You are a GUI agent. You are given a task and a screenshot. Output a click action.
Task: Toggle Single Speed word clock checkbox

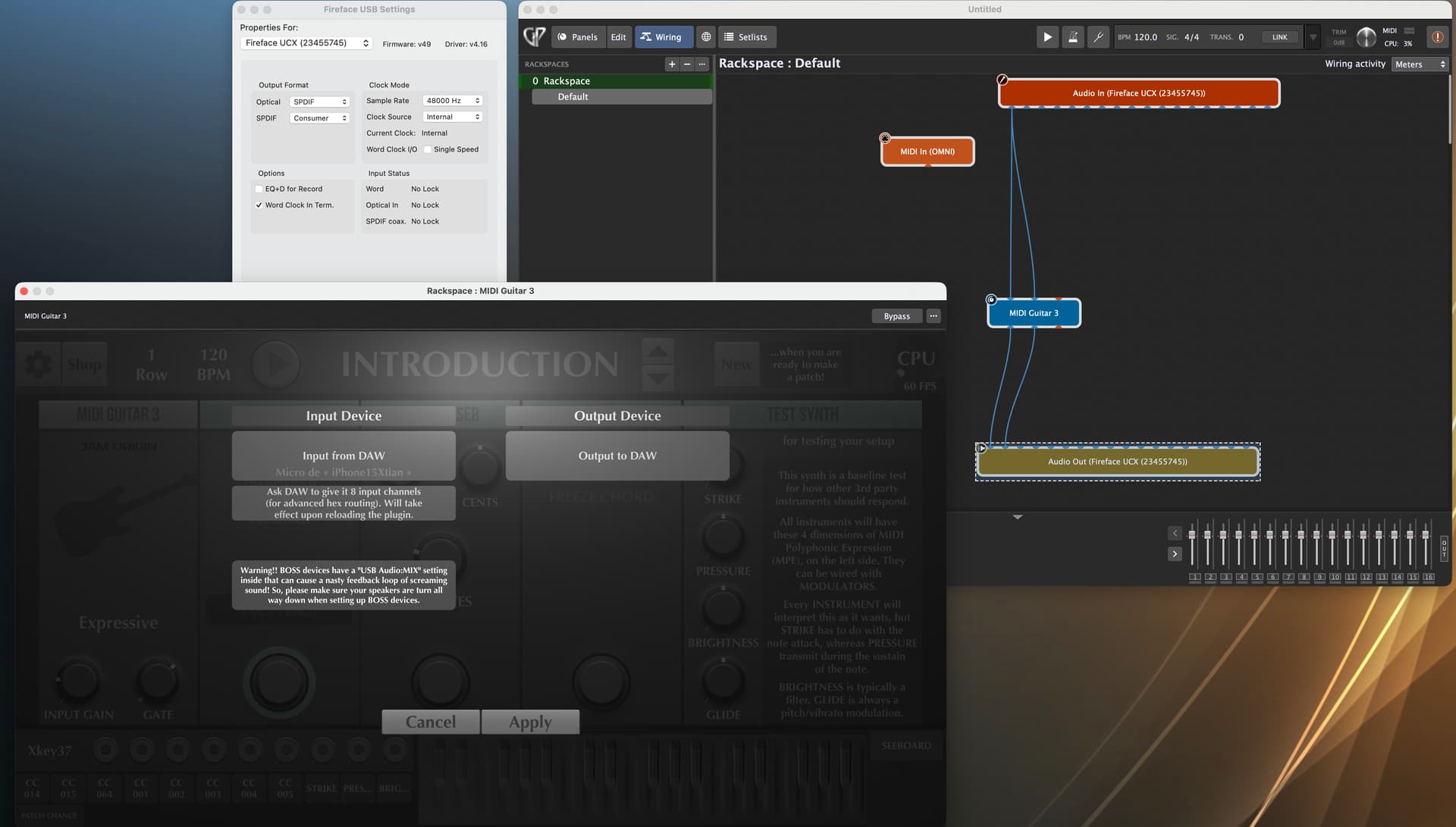[428, 149]
